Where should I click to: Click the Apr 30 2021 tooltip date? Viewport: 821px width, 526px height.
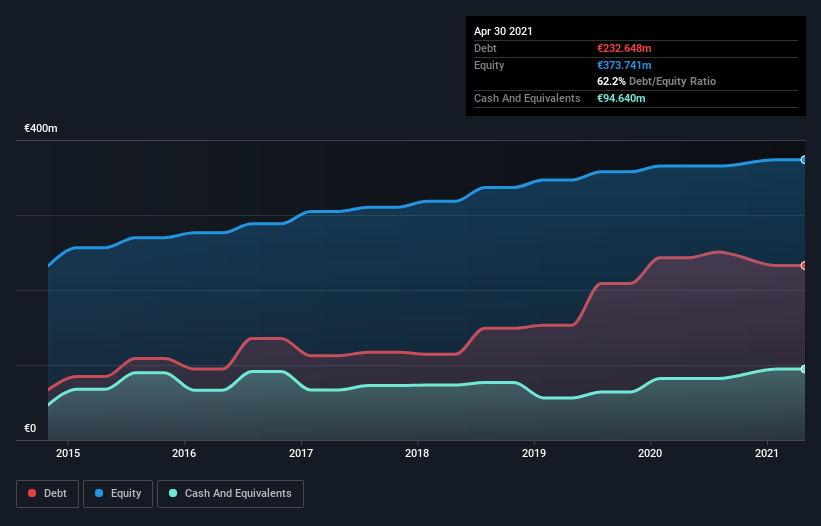tap(503, 31)
